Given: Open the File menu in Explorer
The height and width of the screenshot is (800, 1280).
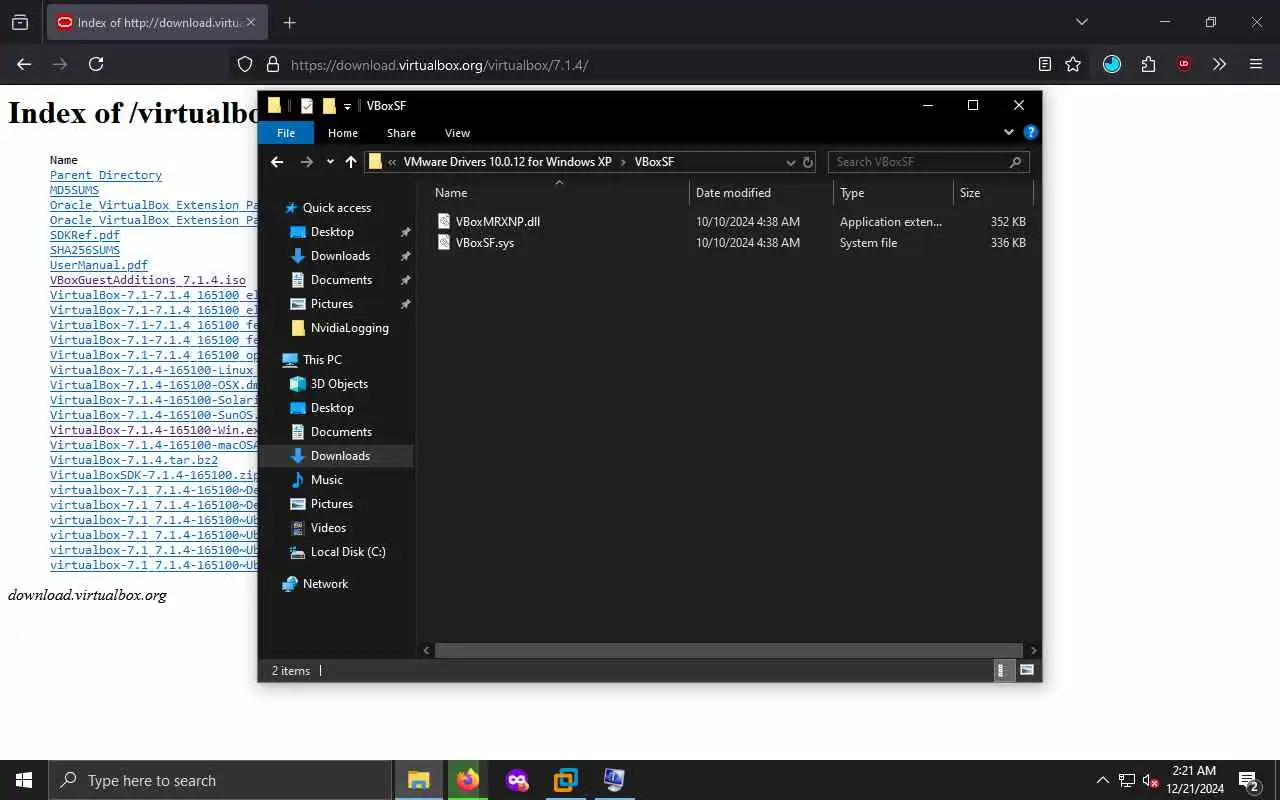Looking at the screenshot, I should pyautogui.click(x=286, y=133).
